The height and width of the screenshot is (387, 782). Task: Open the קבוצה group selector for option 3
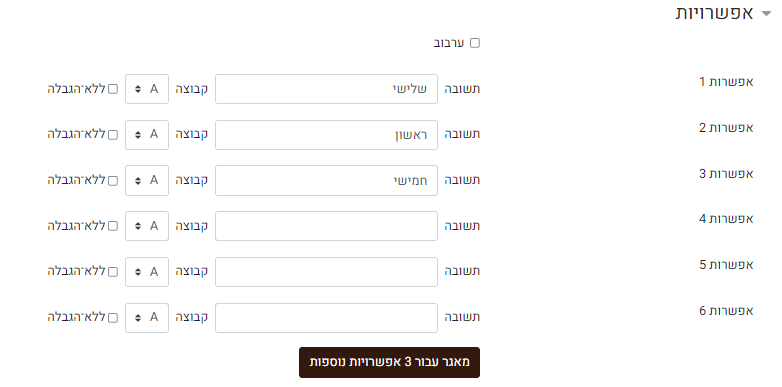point(147,181)
